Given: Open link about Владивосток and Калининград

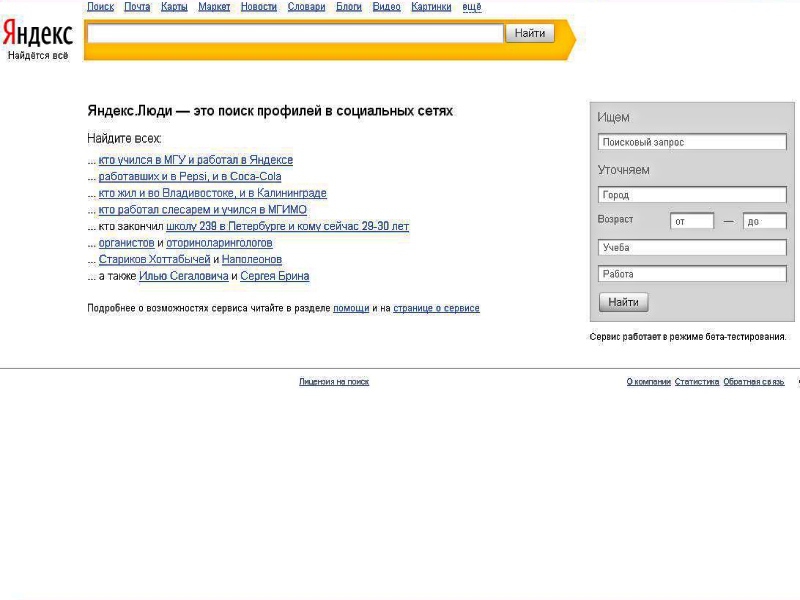Looking at the screenshot, I should [212, 193].
